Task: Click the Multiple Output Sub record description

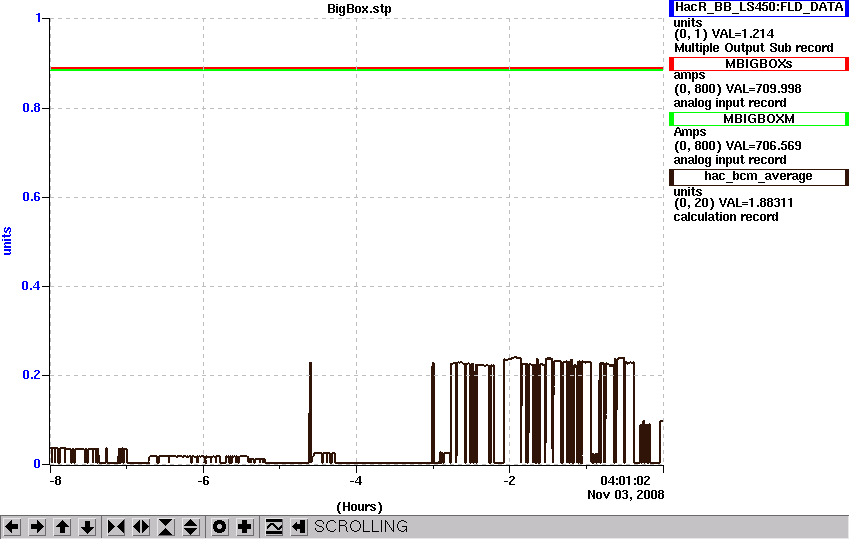Action: [754, 48]
